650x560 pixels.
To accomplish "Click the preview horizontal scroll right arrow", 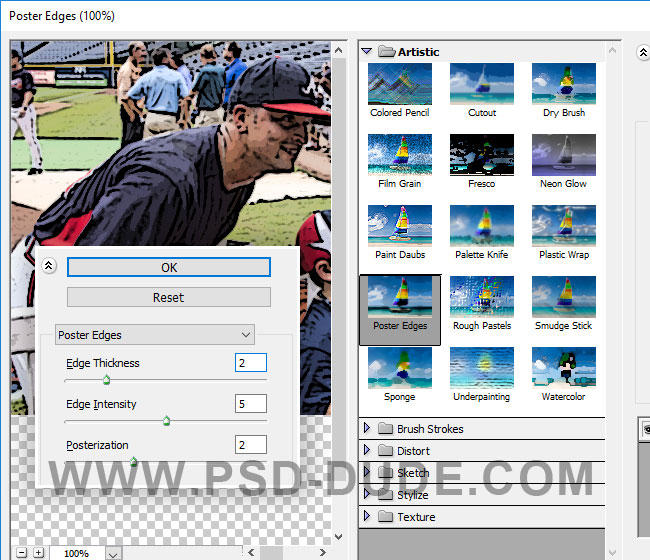I will [x=323, y=553].
